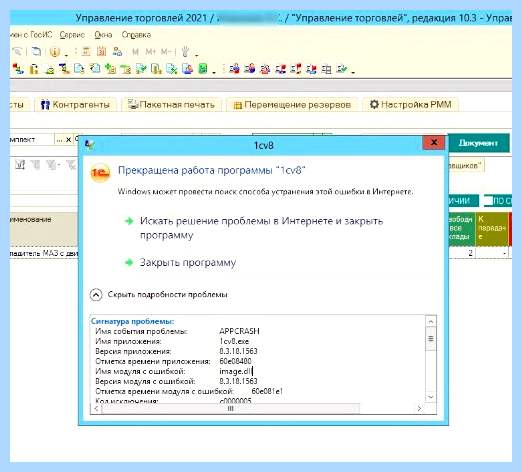Viewport: 522px width, 472px height.
Task: Click left arrow of details horizontal scrollbar
Action: coord(96,408)
